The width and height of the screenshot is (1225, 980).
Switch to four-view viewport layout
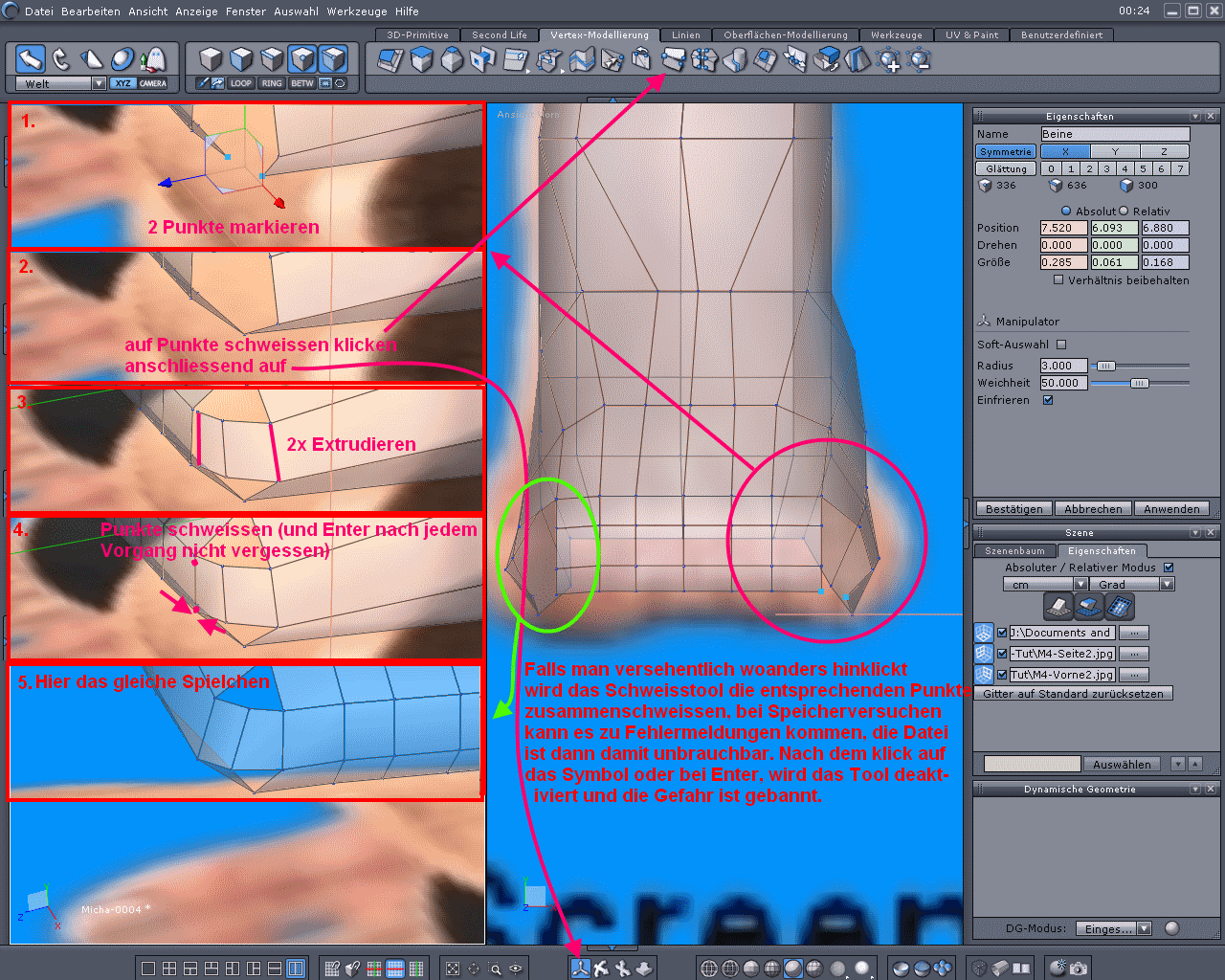tap(169, 969)
